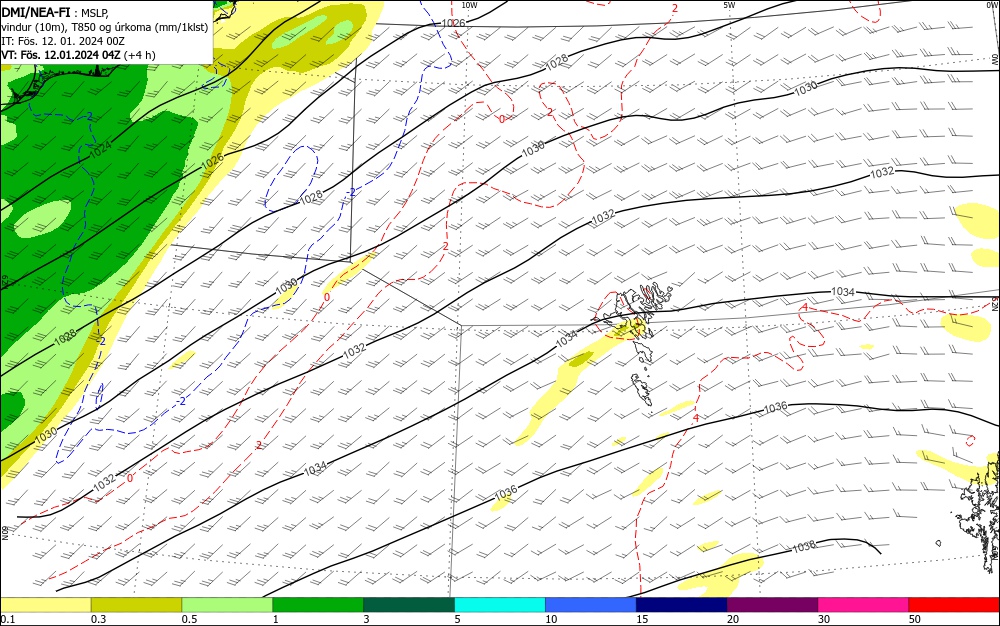Click the "0.3" legend value label
The height and width of the screenshot is (626, 1000).
pyautogui.click(x=99, y=619)
